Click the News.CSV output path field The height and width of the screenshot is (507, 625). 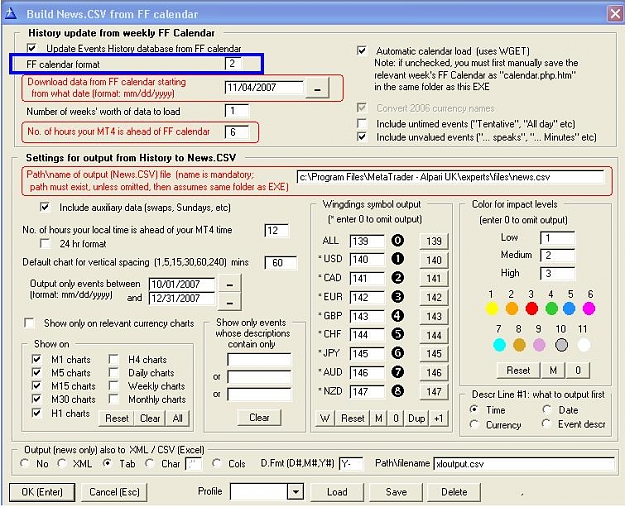click(x=450, y=177)
